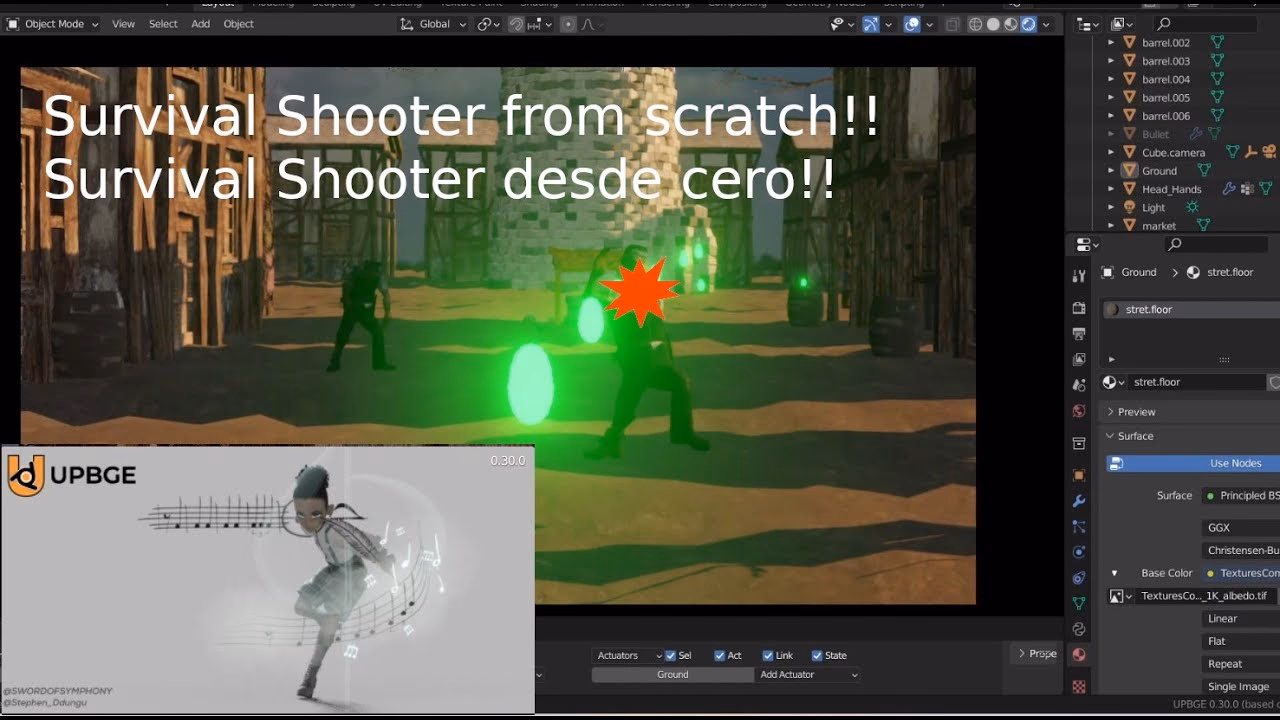This screenshot has width=1280, height=720.
Task: Switch to rendered viewport shading
Action: point(1028,24)
